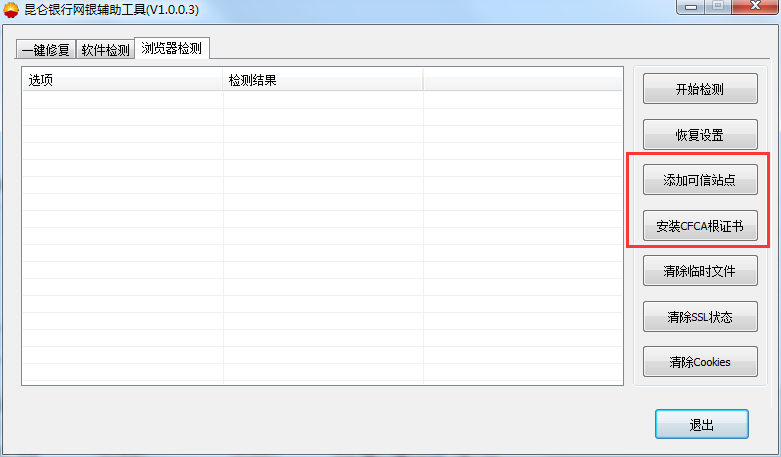Image resolution: width=781 pixels, height=457 pixels.
Task: Click the 清除Cookies button
Action: pos(700,362)
